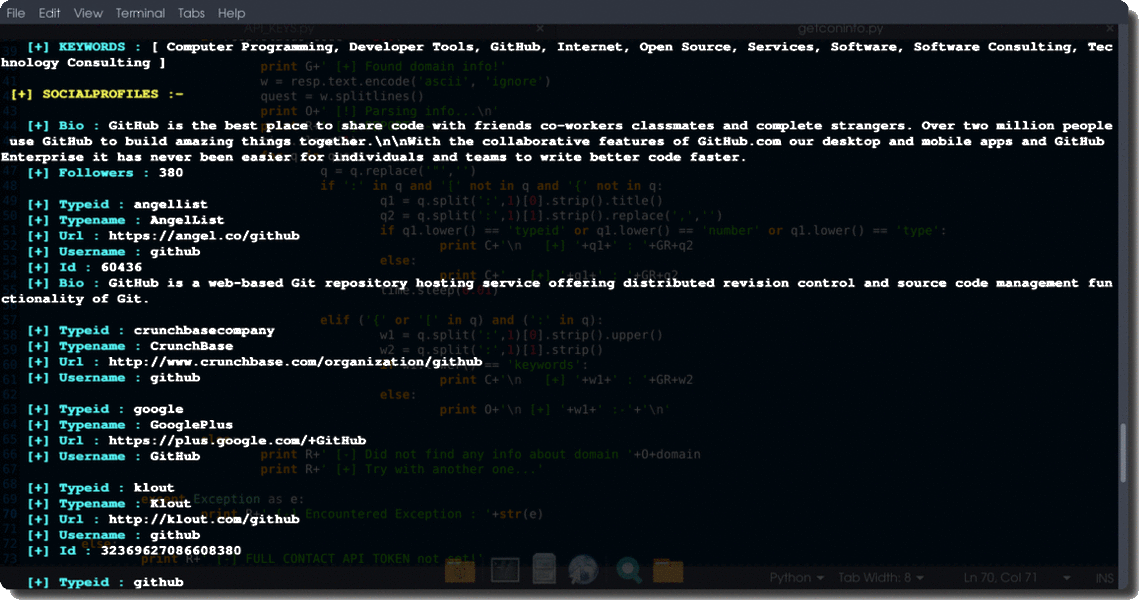Open the Terminal menu
Image resolution: width=1146 pixels, height=607 pixels.
pos(140,13)
